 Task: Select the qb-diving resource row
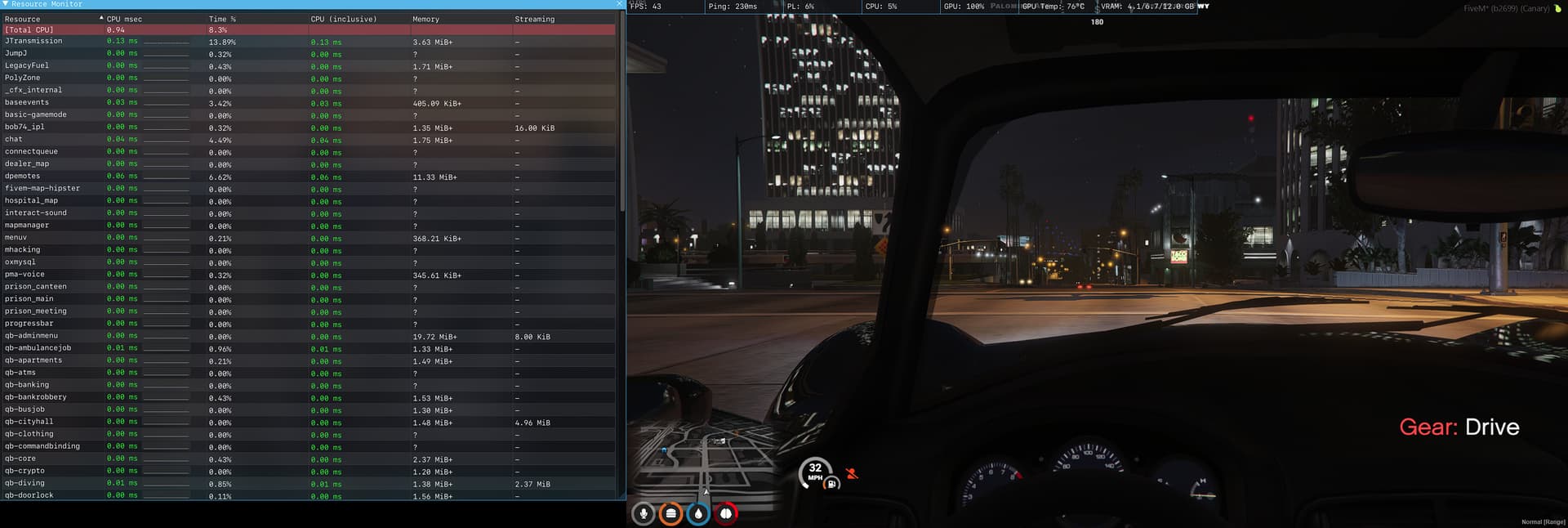(x=309, y=483)
